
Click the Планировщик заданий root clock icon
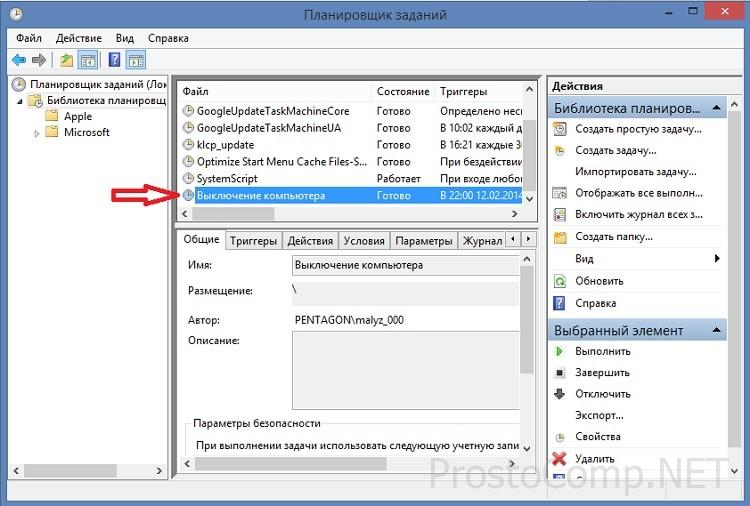click(18, 85)
